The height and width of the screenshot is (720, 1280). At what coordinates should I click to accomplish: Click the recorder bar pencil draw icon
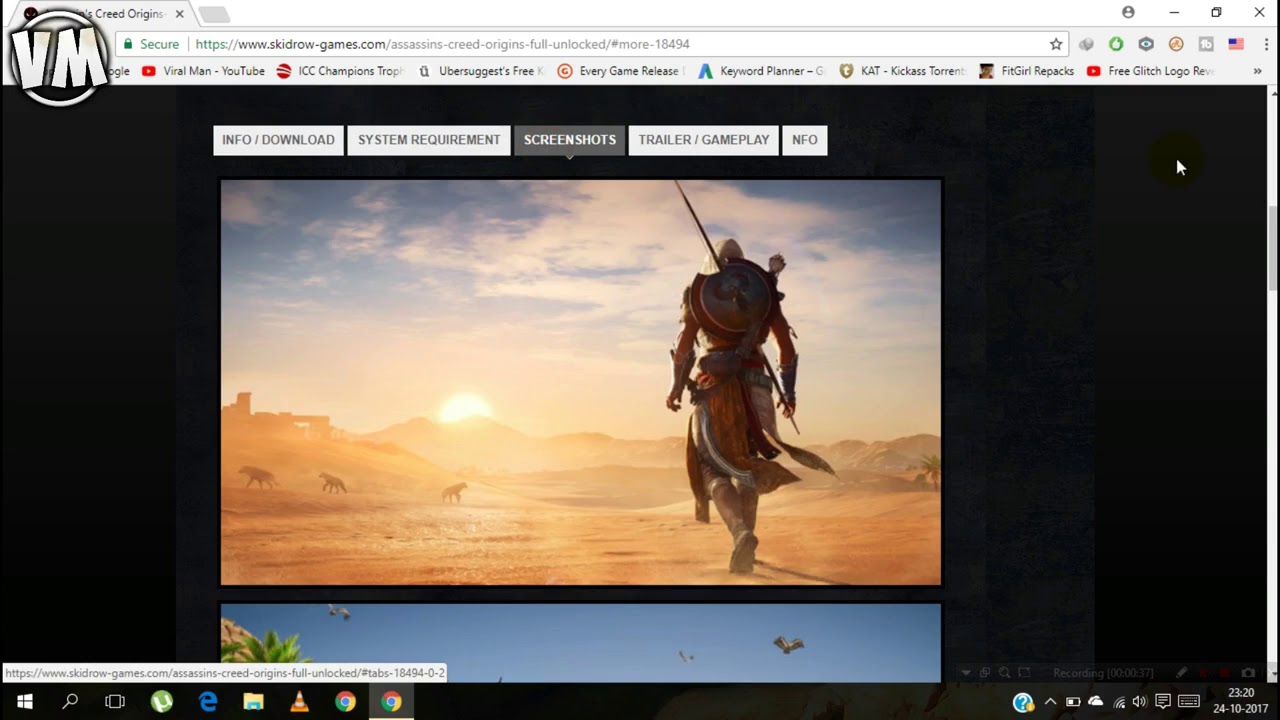coord(1181,673)
